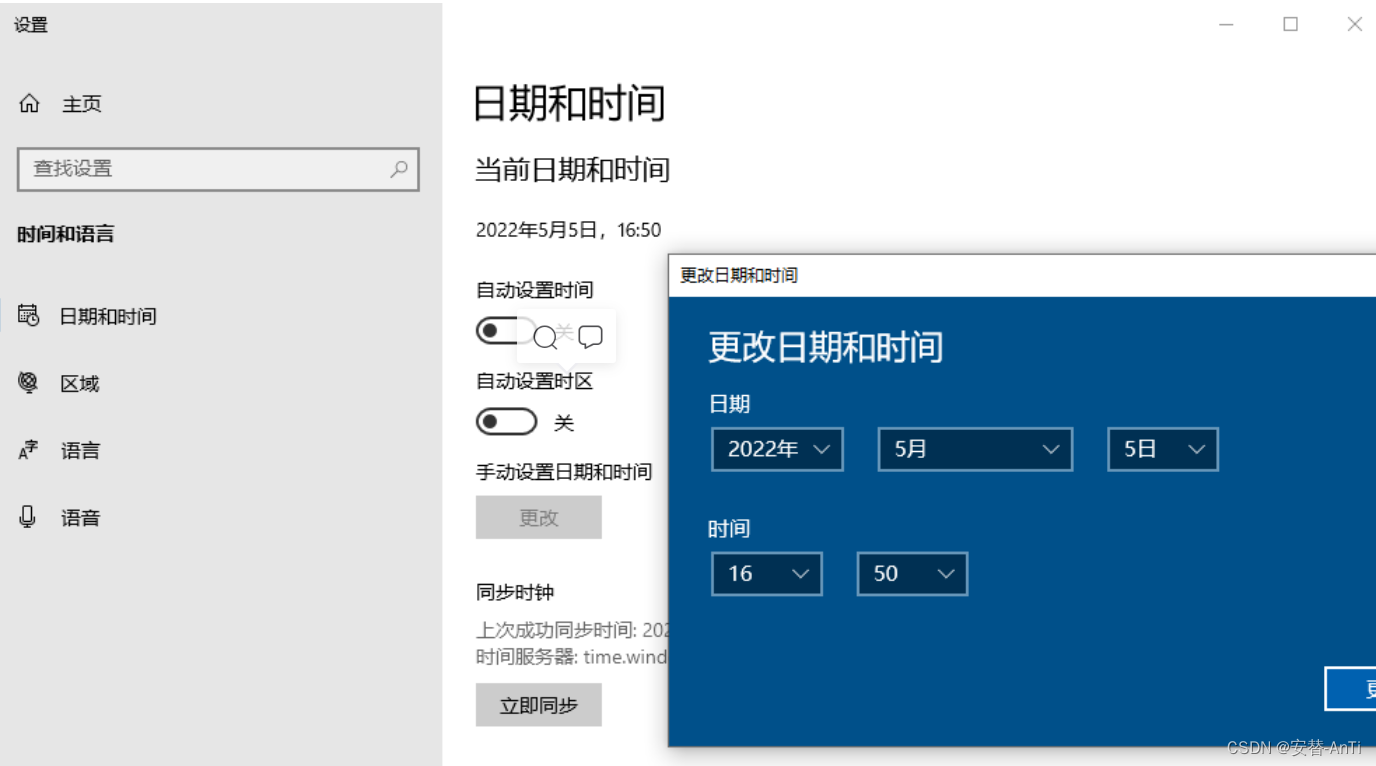Click the search magnifier in 查找设置 box

pos(399,169)
